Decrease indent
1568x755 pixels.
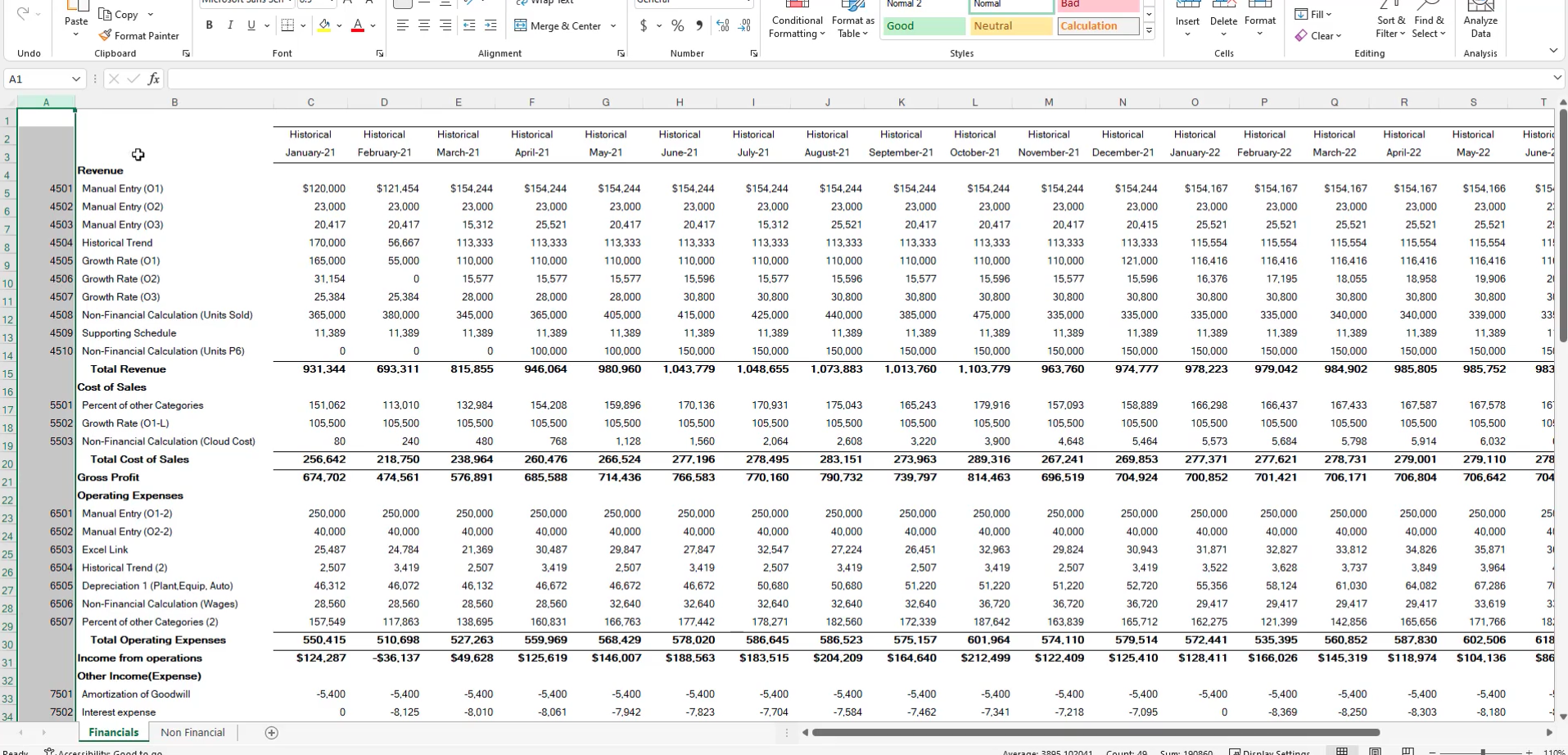pyautogui.click(x=469, y=25)
